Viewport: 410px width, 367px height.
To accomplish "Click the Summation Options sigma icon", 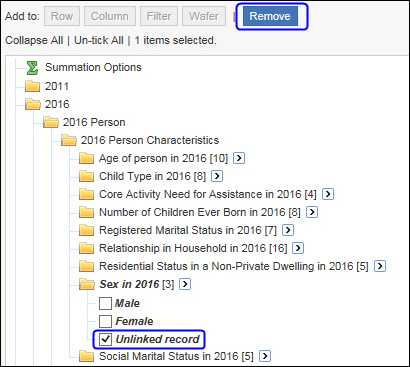I will [32, 68].
